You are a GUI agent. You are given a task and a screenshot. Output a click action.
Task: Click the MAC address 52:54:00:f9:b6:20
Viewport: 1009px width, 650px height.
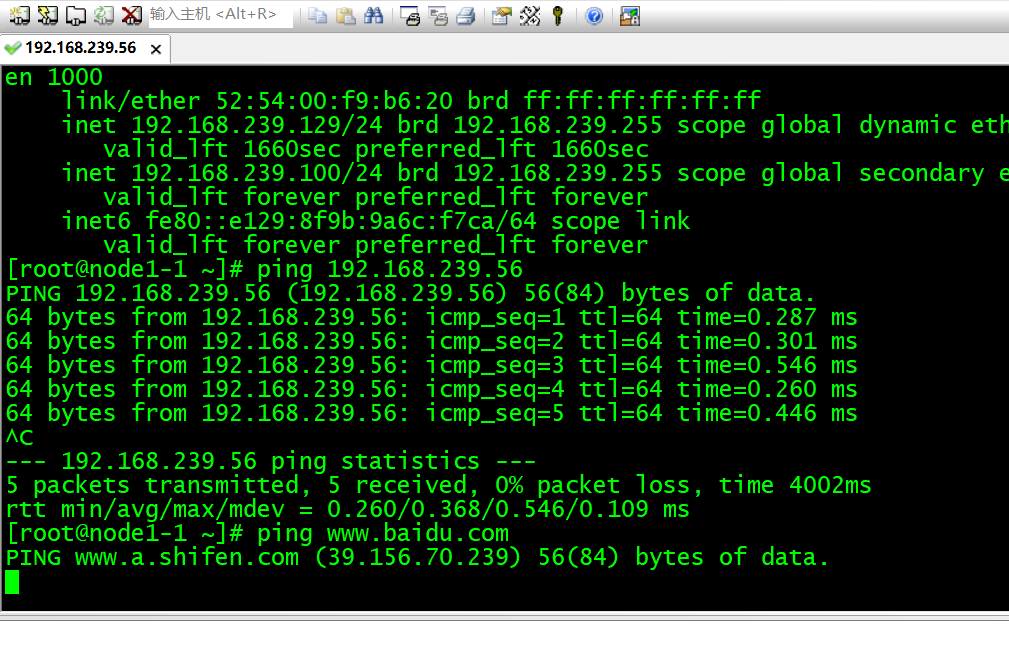click(334, 101)
